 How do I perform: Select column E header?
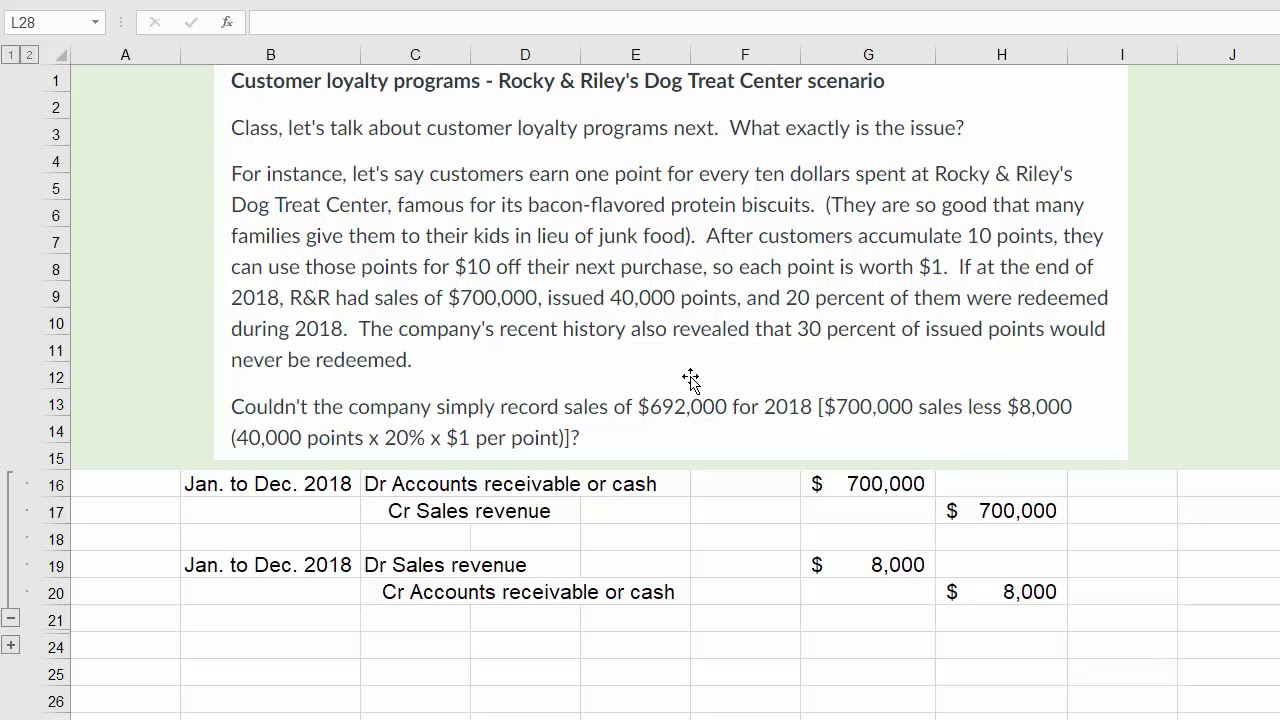(635, 55)
